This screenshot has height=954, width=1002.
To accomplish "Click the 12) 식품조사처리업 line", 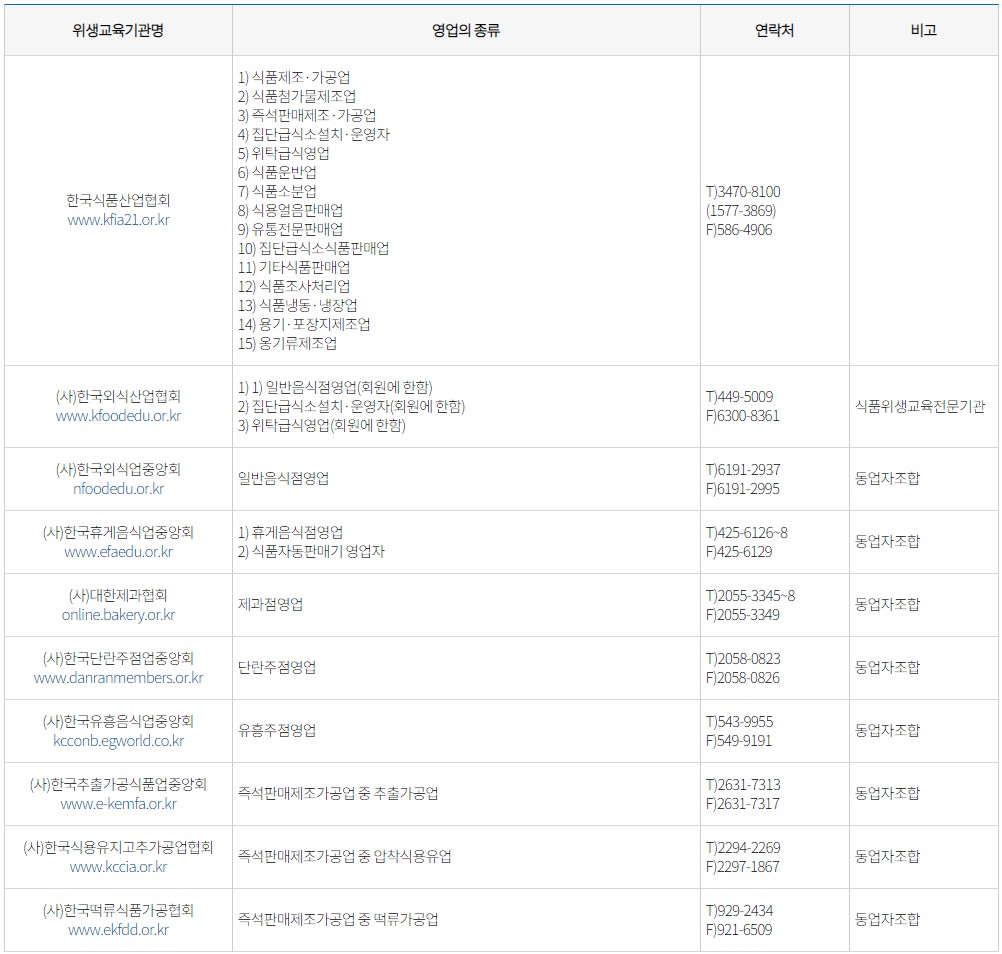I will coord(294,287).
